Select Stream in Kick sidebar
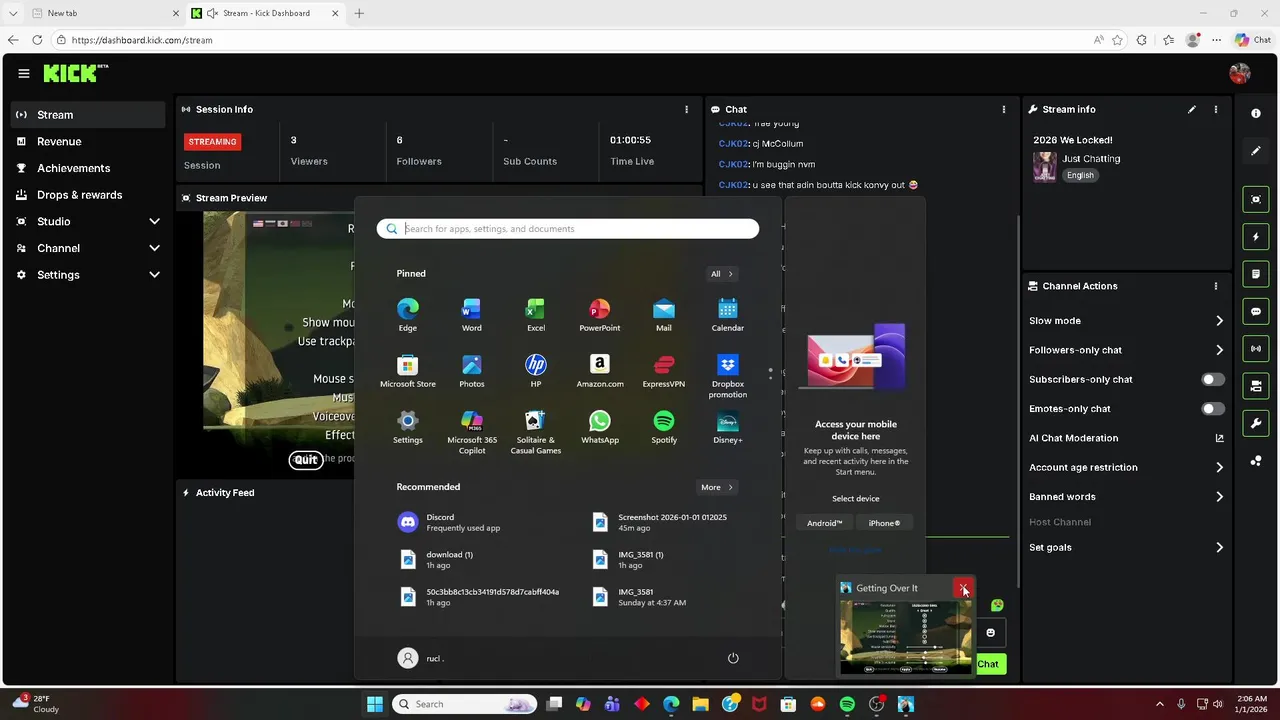 coord(88,115)
